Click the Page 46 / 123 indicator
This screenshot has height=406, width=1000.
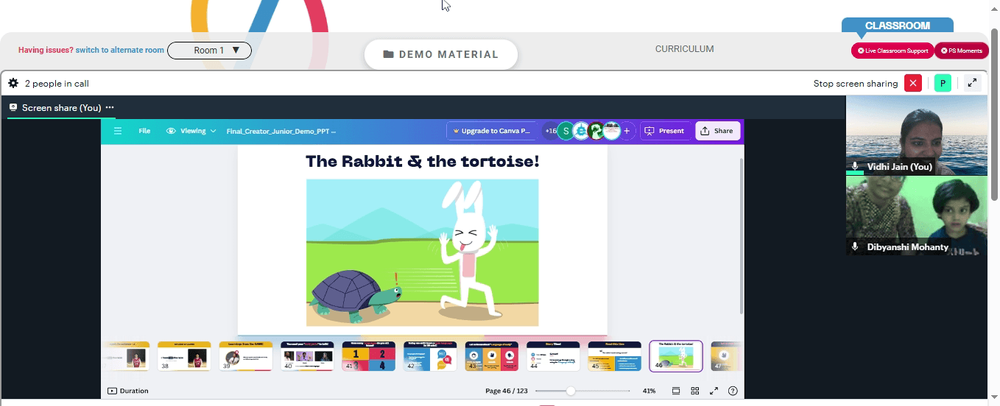506,391
